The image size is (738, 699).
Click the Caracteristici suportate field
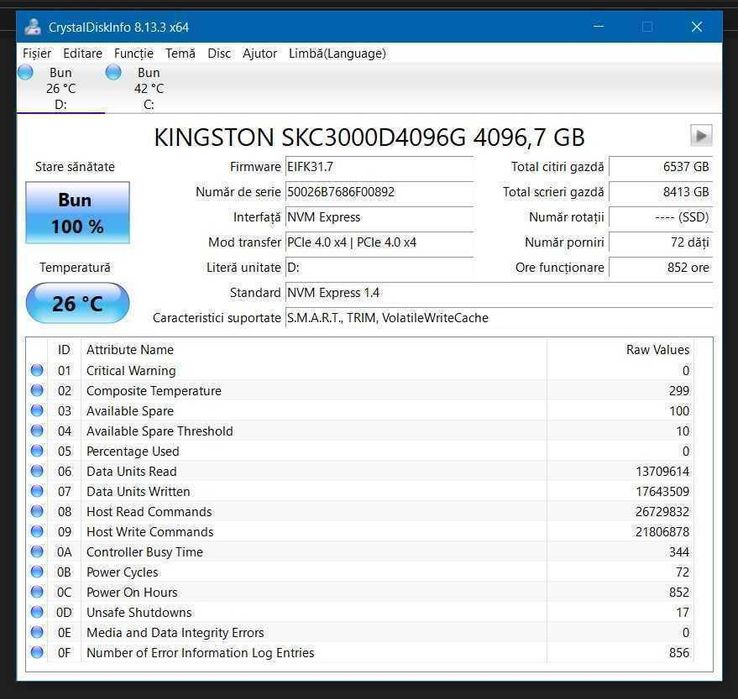(x=499, y=318)
